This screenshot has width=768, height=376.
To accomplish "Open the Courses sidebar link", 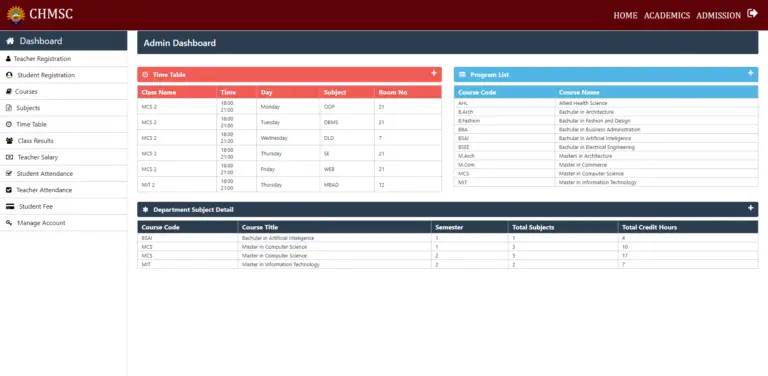I will click(64, 92).
